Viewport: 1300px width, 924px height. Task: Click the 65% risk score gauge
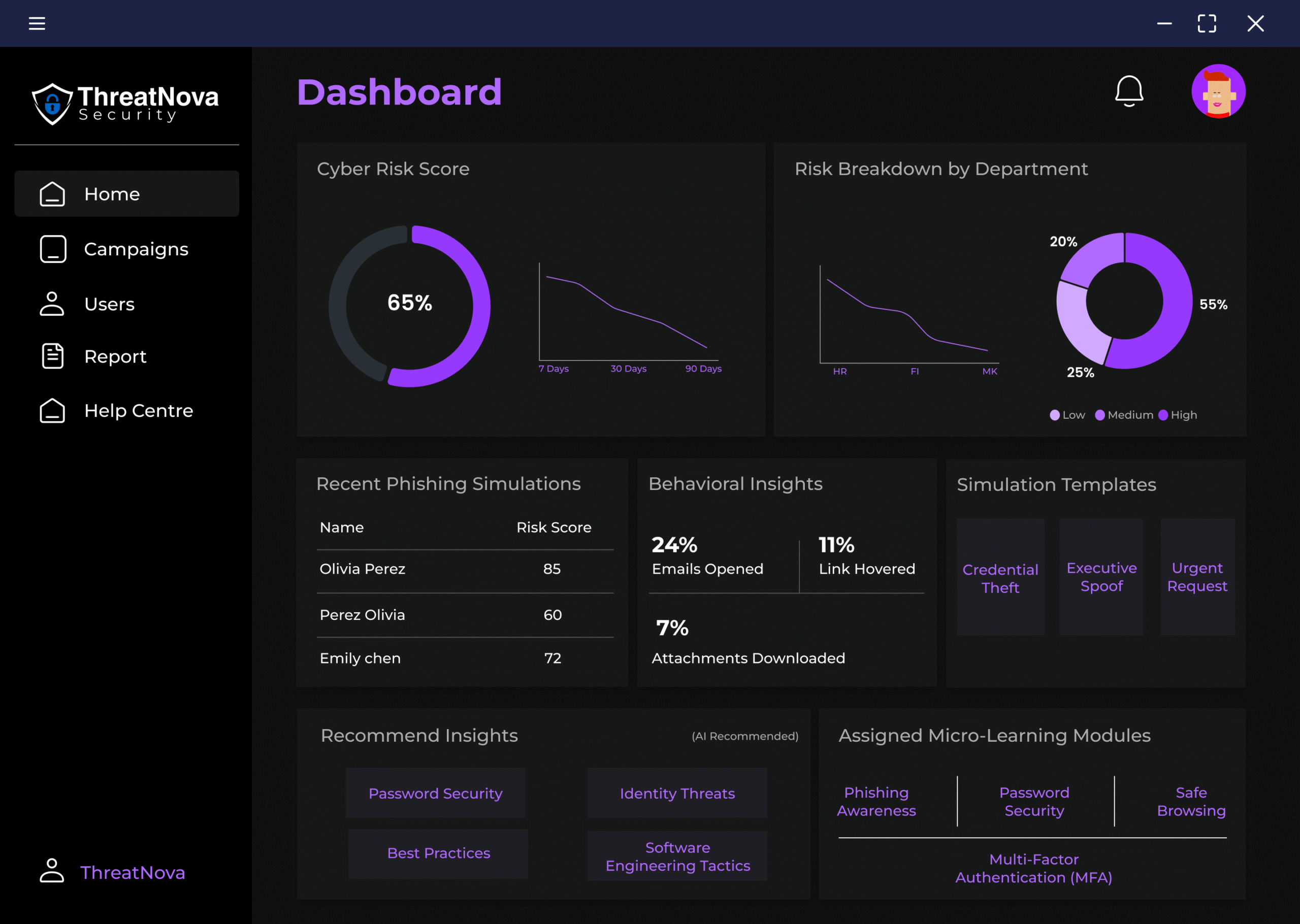click(409, 306)
